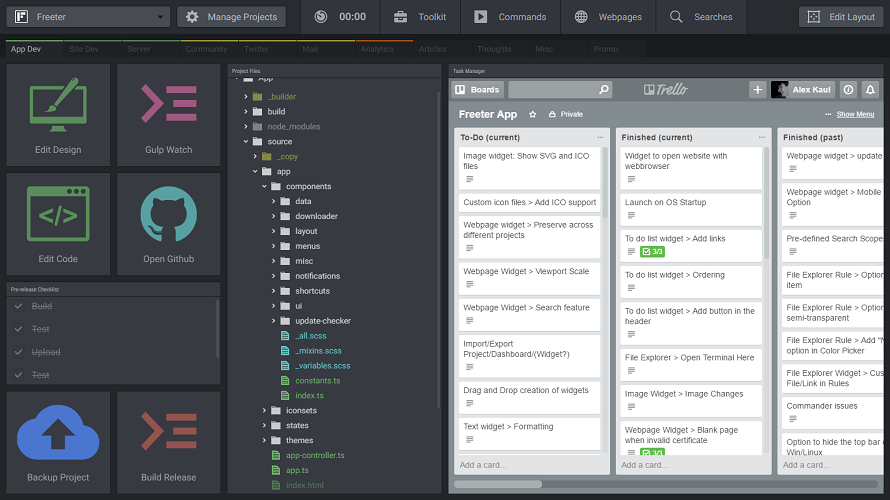Open Github via the octocat icon
Viewport: 890px width, 500px height.
point(169,214)
